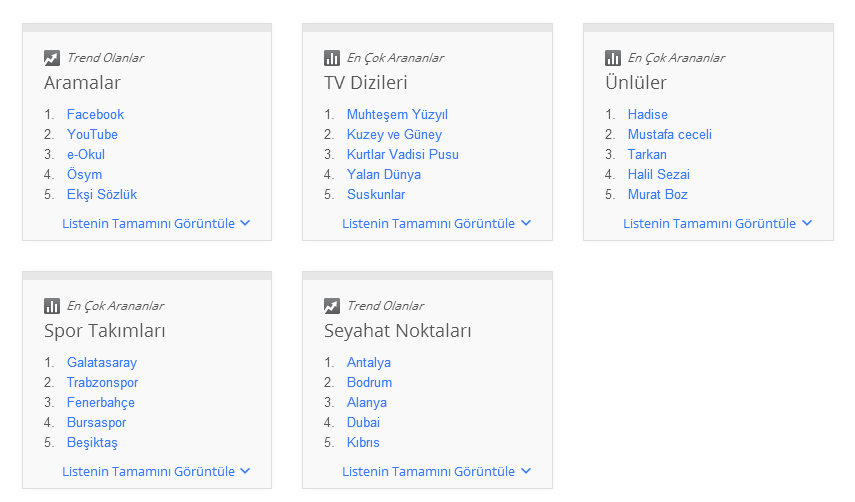Expand the full Ünlüler list
This screenshot has width=855, height=502.
[717, 223]
